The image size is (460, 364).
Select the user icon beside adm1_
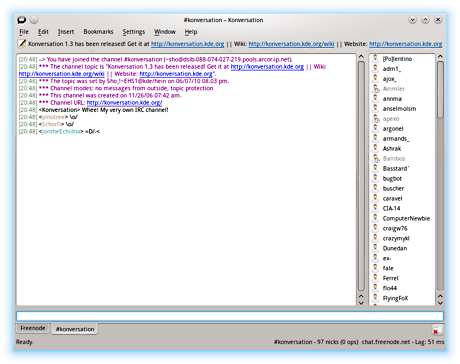[376, 69]
